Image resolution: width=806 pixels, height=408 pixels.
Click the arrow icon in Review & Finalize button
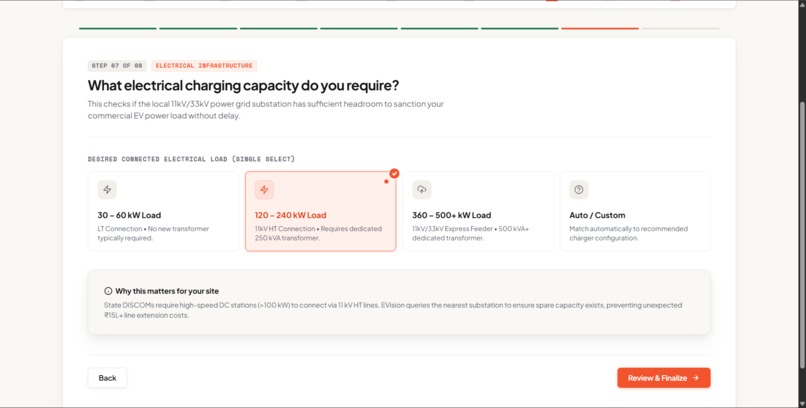click(x=695, y=378)
